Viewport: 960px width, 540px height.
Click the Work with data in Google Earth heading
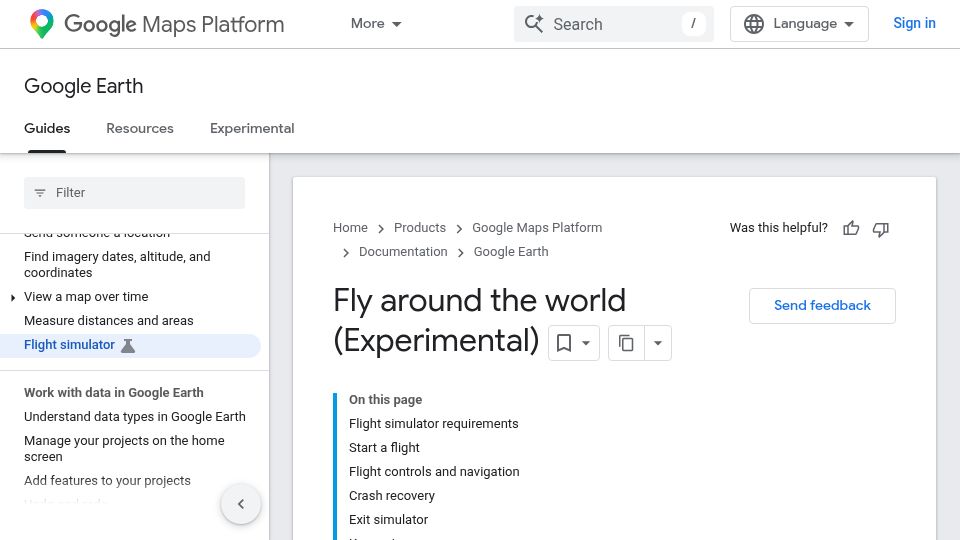(x=113, y=393)
